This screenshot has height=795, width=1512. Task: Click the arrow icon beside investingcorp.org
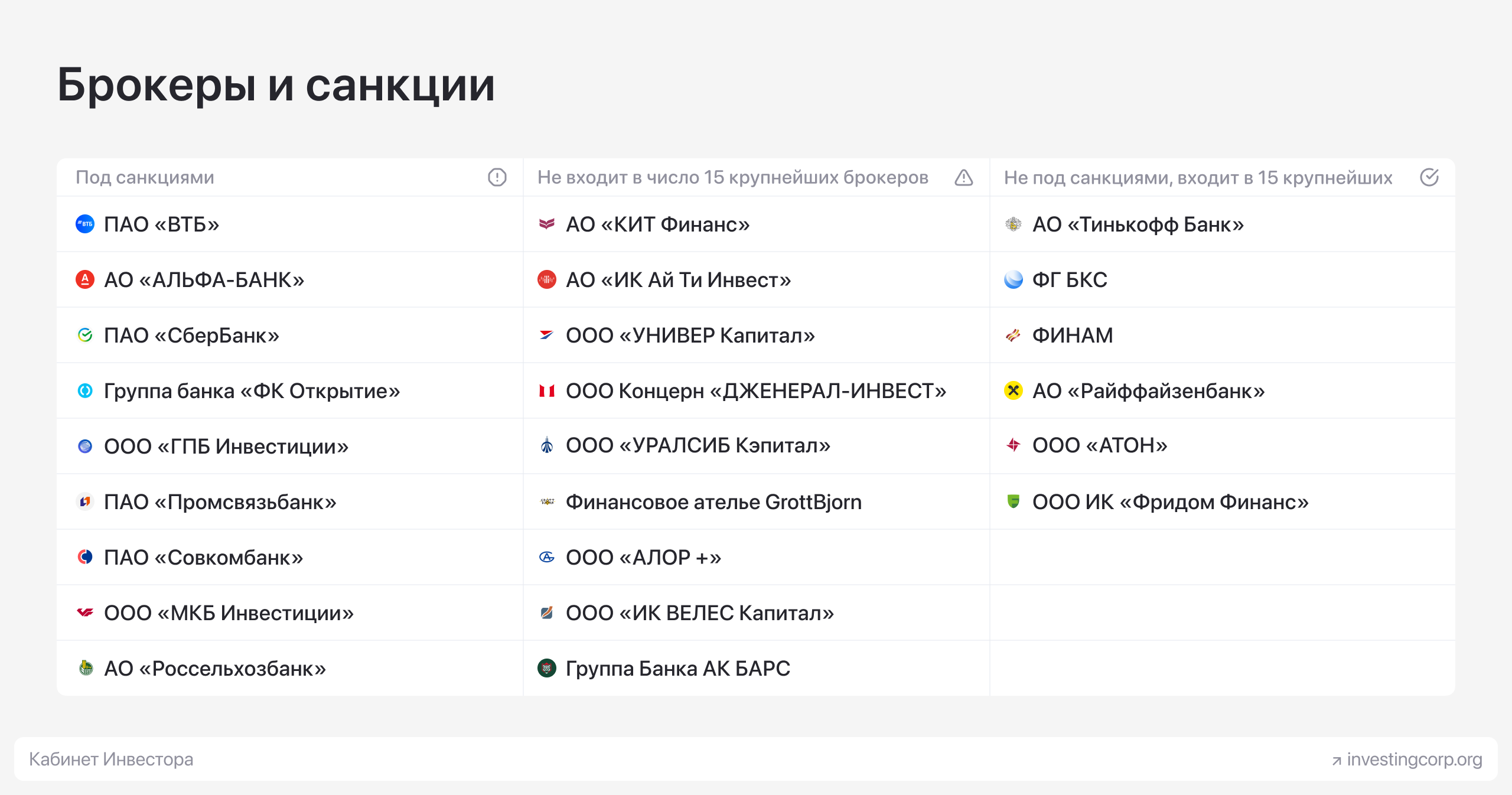coord(1337,761)
